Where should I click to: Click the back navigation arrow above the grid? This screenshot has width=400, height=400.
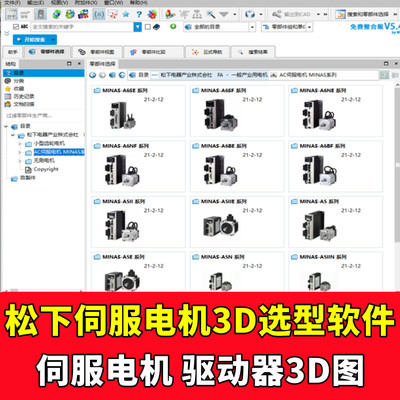[x=92, y=75]
